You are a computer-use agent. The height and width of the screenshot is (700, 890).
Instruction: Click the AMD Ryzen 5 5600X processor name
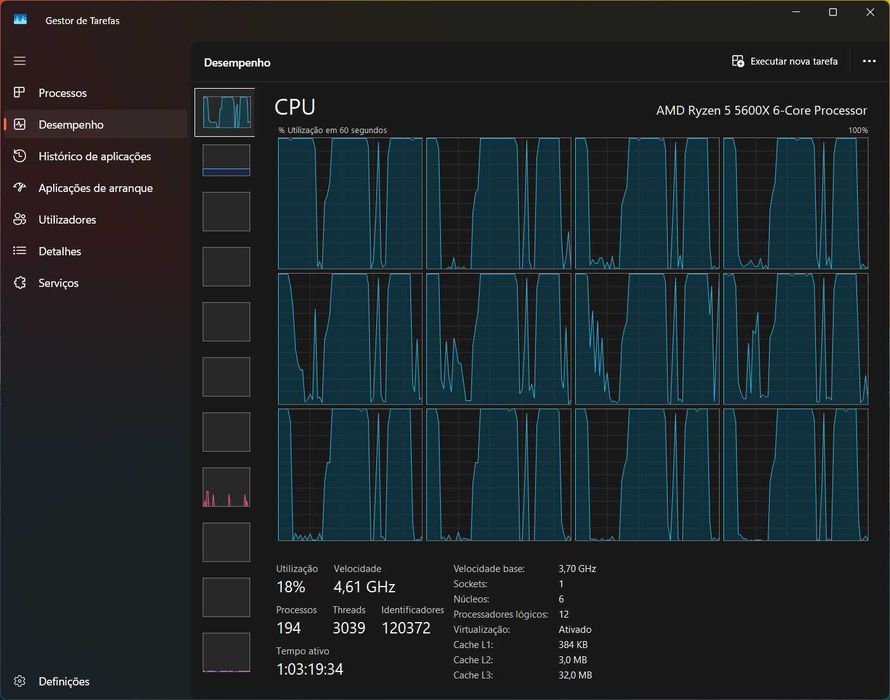[x=761, y=110]
